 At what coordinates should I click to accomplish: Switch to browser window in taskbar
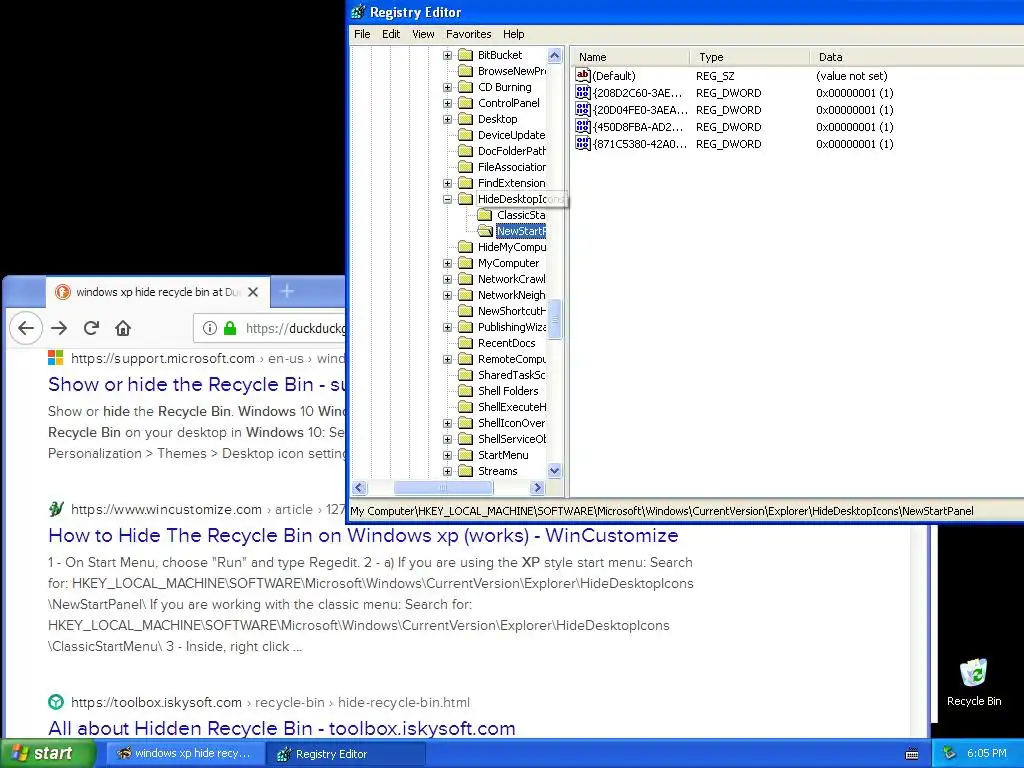pos(185,754)
